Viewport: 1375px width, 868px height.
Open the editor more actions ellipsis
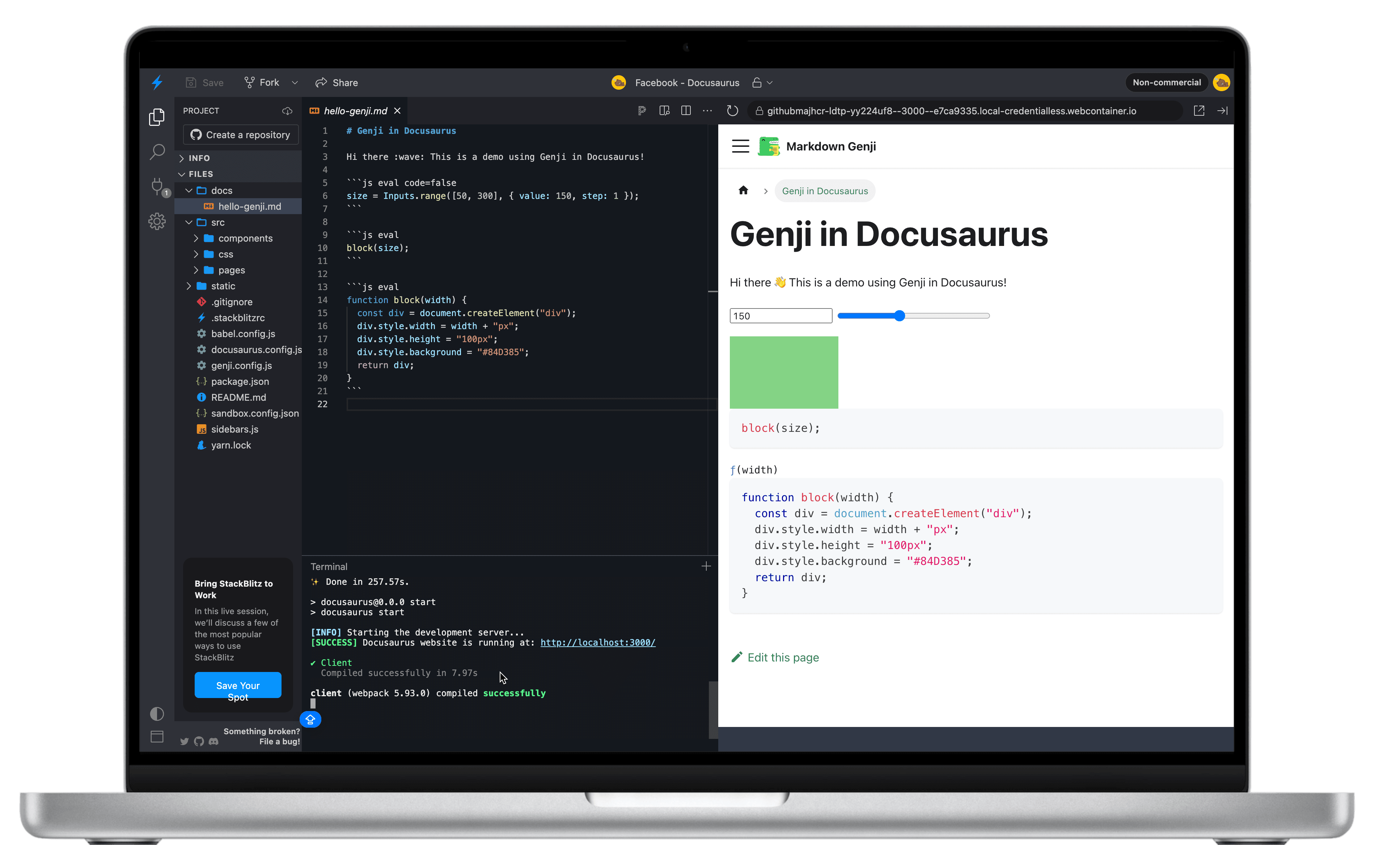pos(707,111)
